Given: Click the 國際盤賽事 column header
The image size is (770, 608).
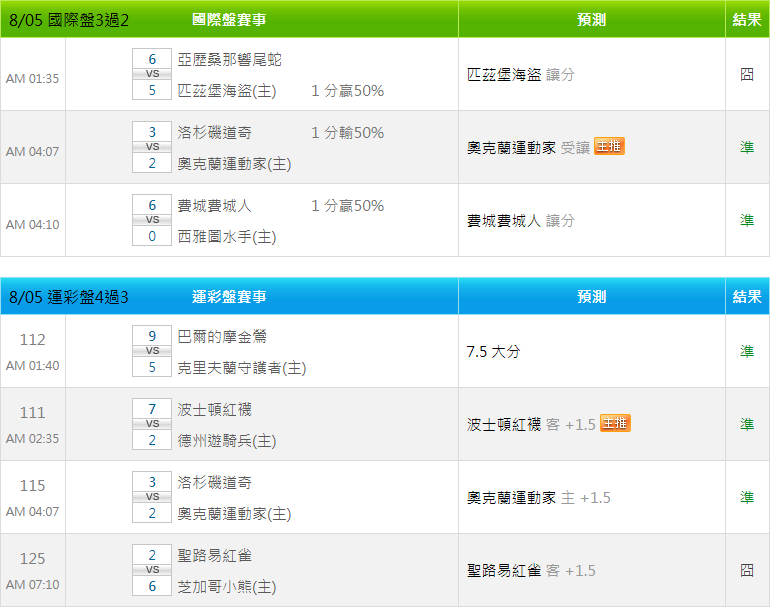Looking at the screenshot, I should 229,20.
